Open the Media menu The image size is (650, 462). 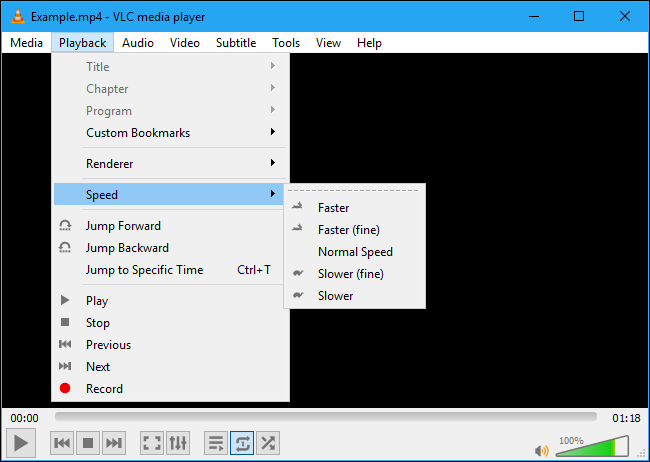click(27, 43)
